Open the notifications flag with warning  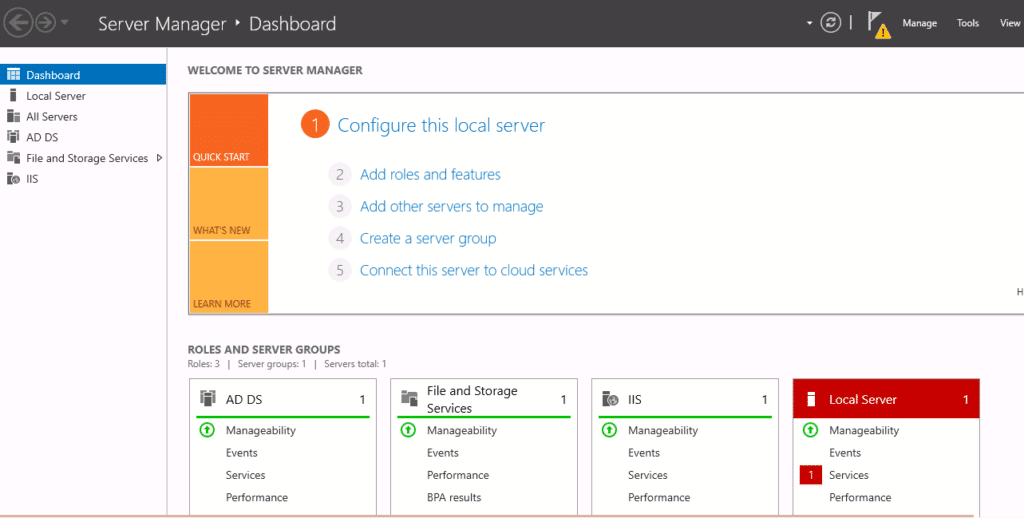pyautogui.click(x=879, y=25)
